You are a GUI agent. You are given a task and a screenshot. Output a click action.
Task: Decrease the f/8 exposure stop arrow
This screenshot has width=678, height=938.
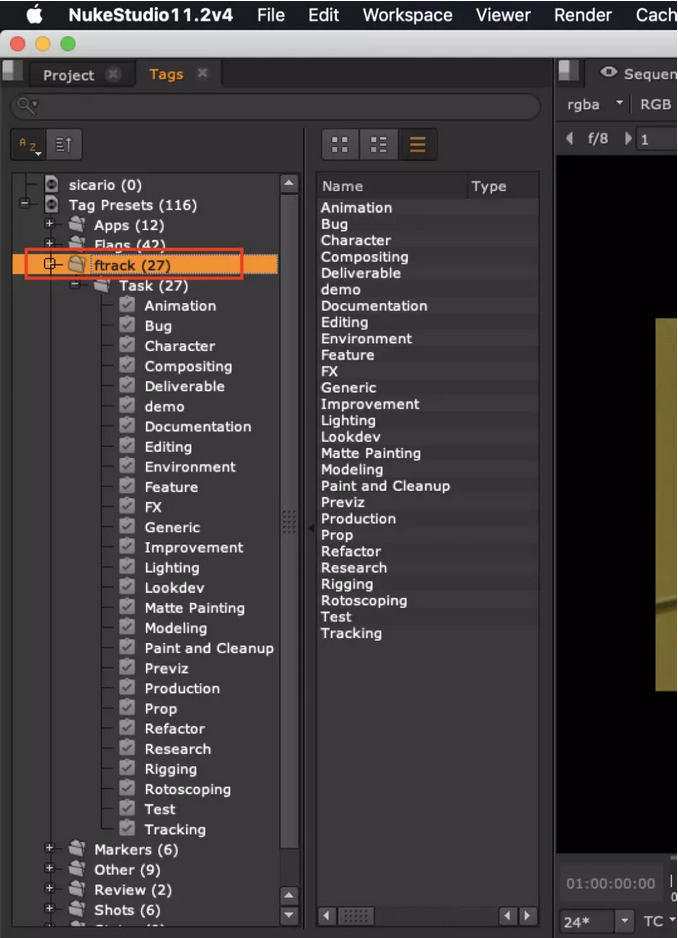coord(570,138)
